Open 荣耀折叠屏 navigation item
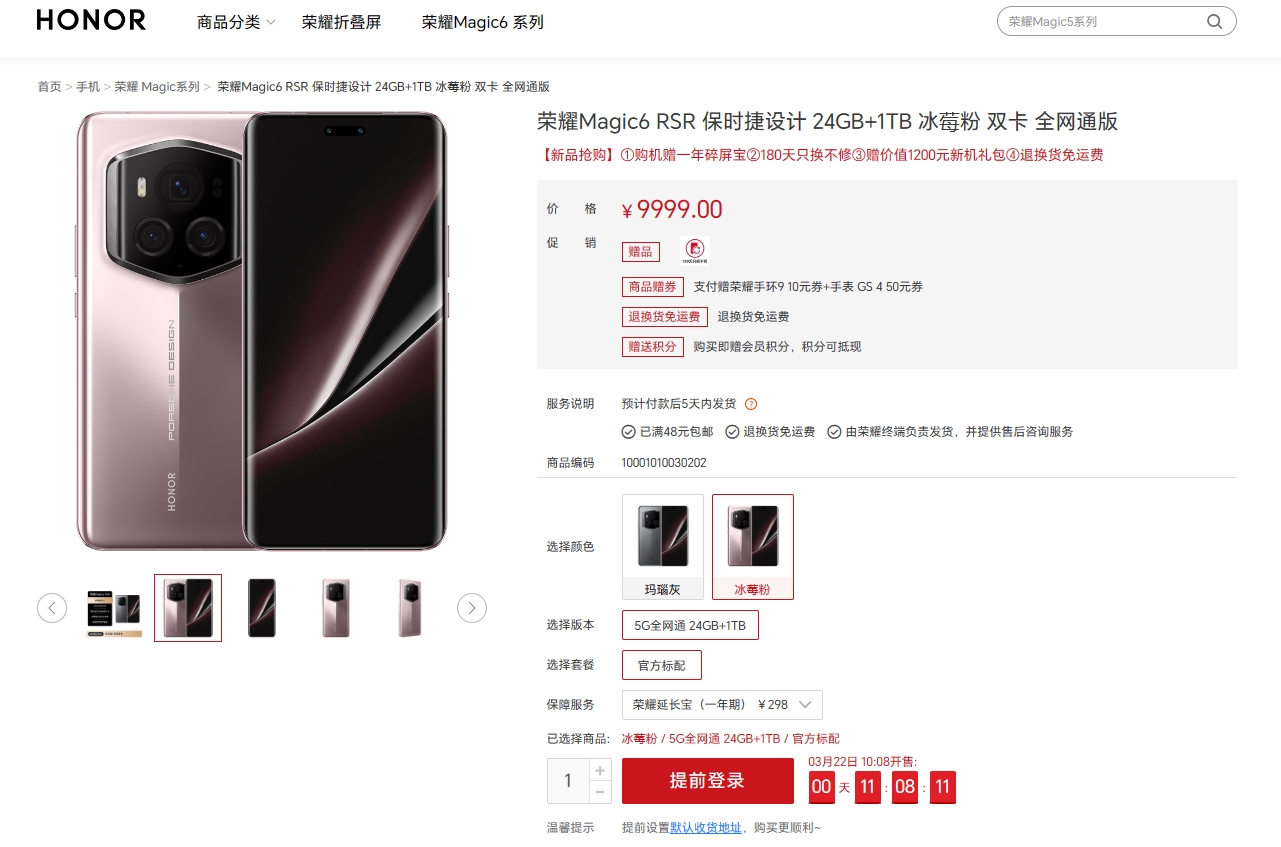 click(x=342, y=22)
